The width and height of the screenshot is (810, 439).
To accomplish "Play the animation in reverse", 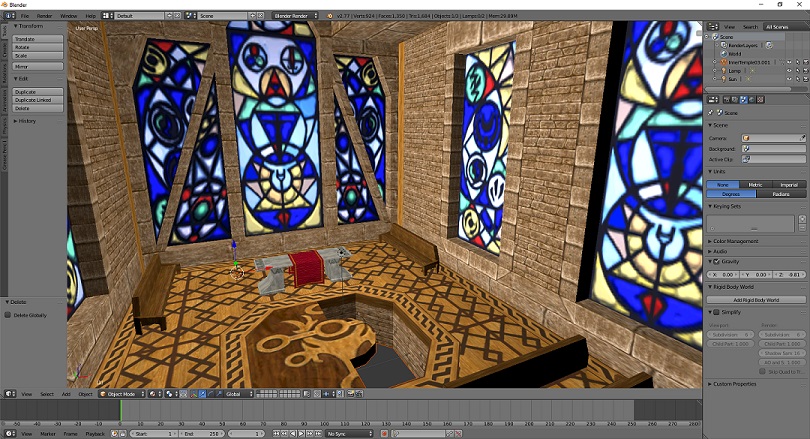I will [x=293, y=434].
